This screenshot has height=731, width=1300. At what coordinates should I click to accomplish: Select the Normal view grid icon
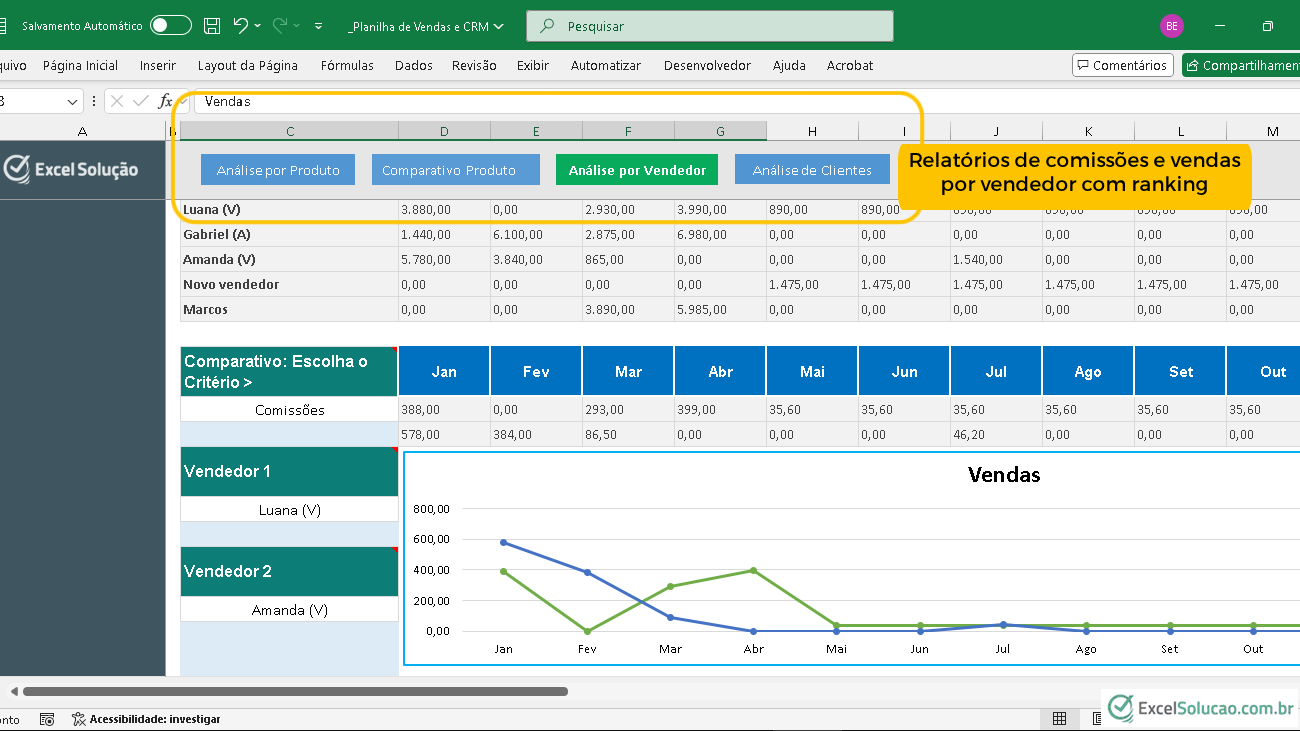coord(1059,719)
